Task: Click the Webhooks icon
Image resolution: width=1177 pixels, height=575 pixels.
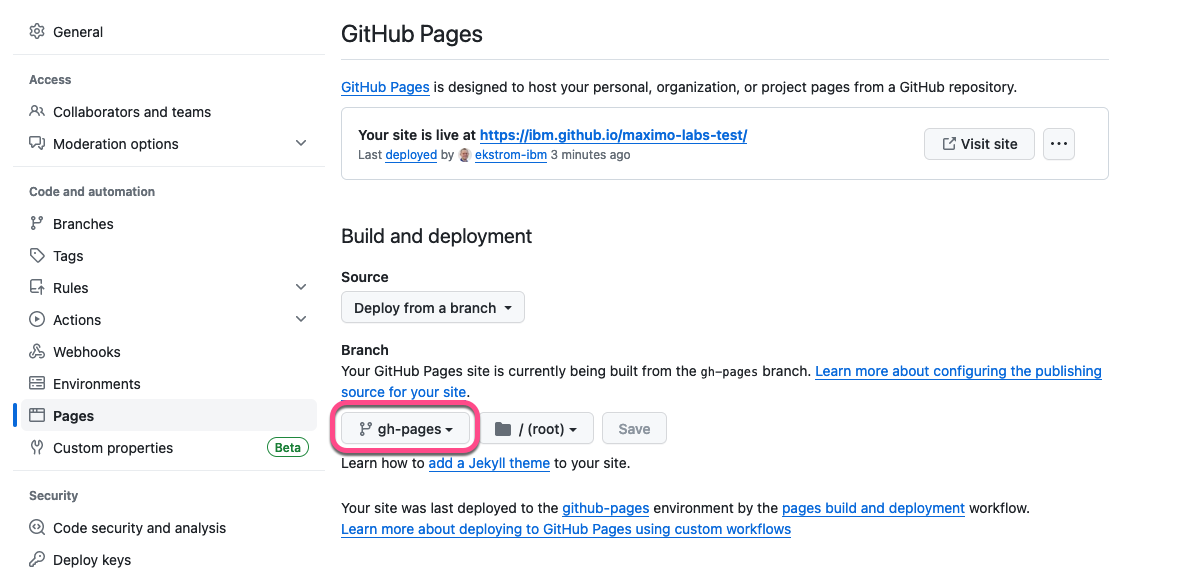Action: point(37,351)
